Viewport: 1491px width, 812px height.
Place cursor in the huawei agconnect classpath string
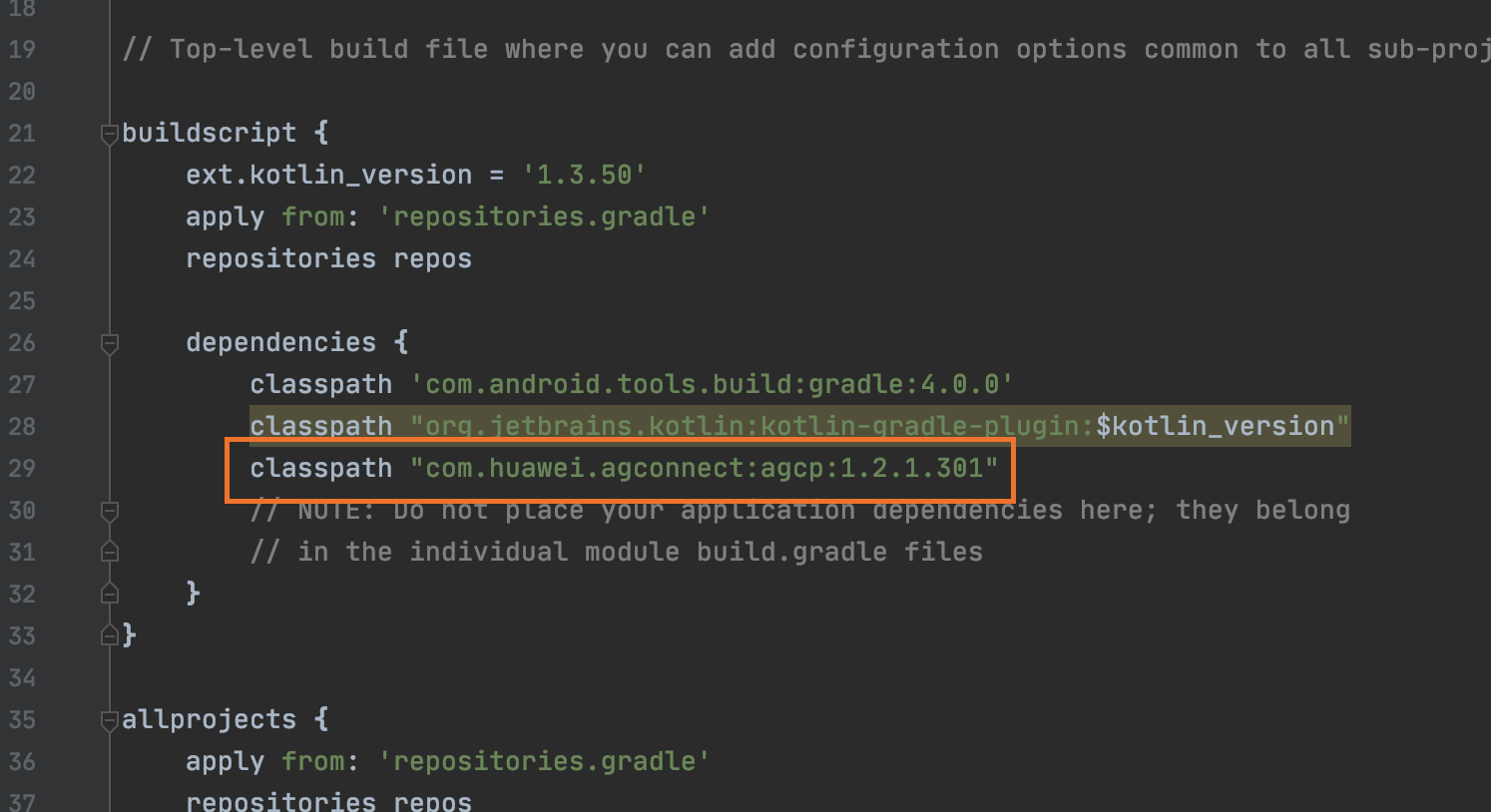704,469
